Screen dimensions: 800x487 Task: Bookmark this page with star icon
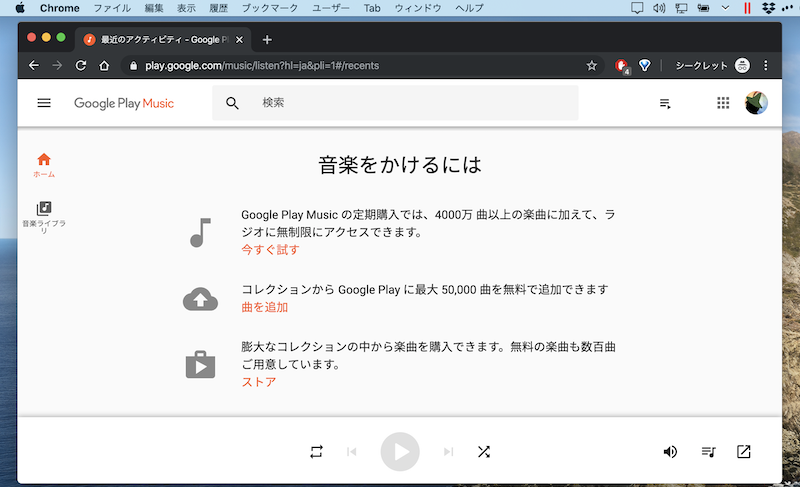point(592,66)
